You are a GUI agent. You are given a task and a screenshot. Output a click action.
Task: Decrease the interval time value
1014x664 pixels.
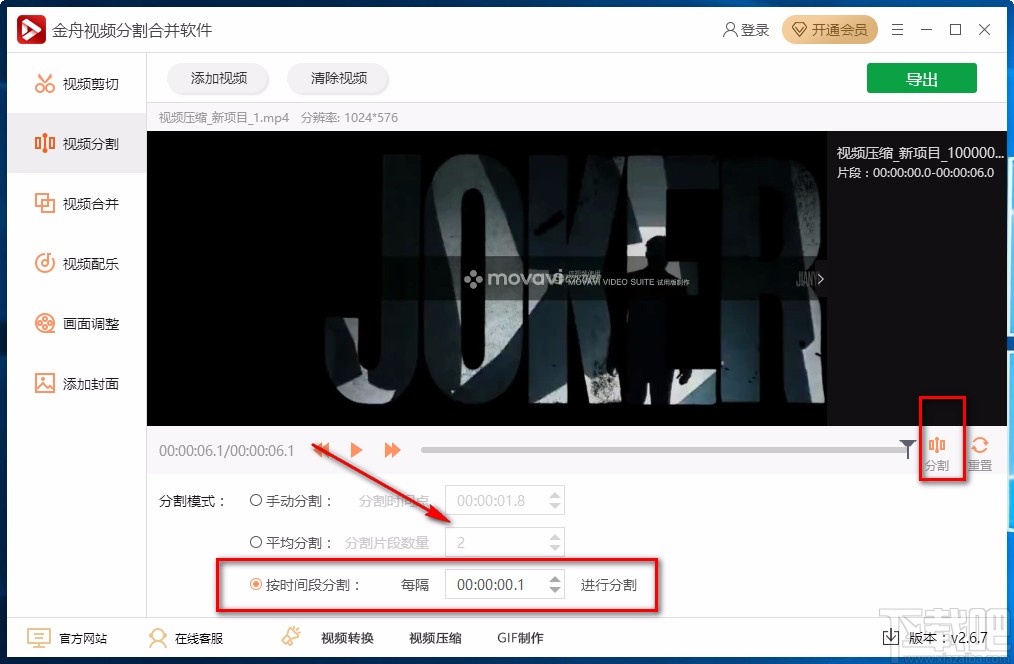tap(555, 590)
